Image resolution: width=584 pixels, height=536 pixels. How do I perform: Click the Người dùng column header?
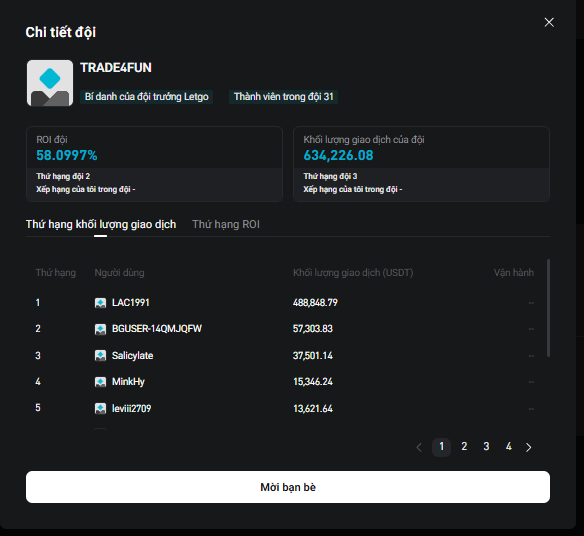tap(119, 273)
